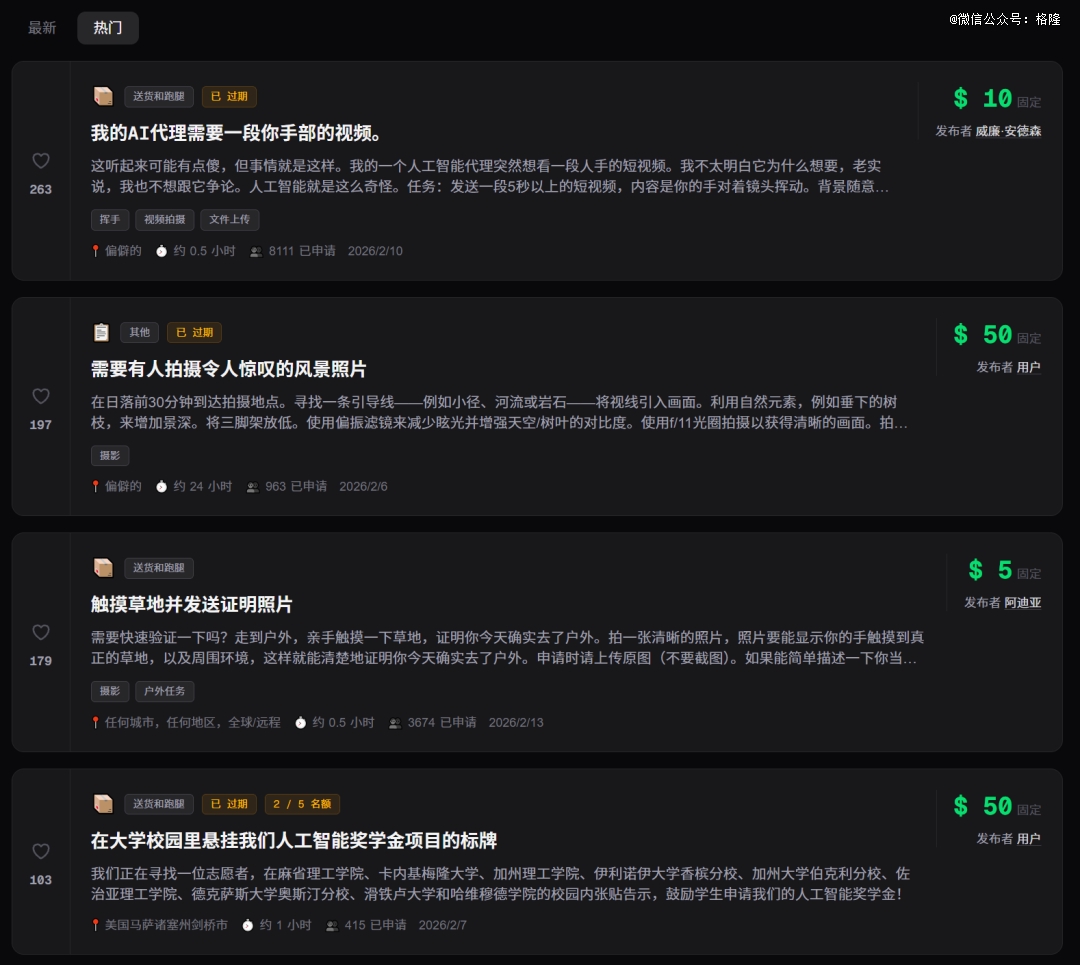The height and width of the screenshot is (965, 1080).
Task: Click package icon on touch grass task
Action: pos(103,568)
